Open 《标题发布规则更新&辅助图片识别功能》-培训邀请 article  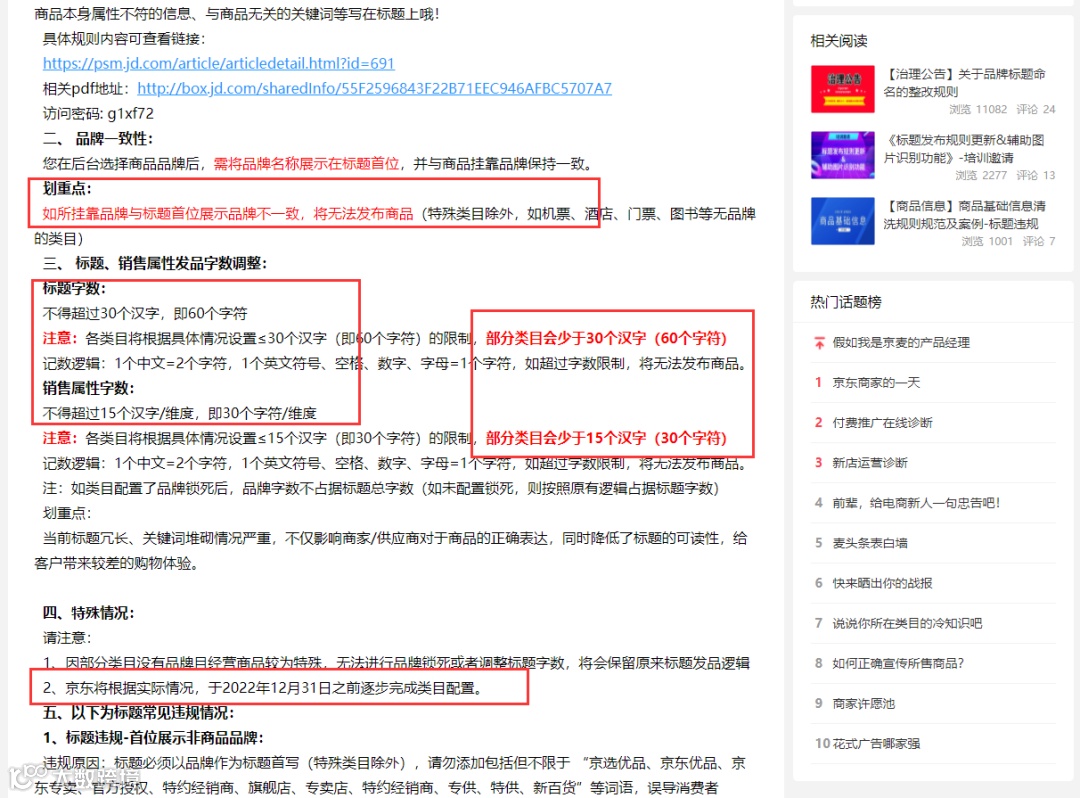[964, 149]
